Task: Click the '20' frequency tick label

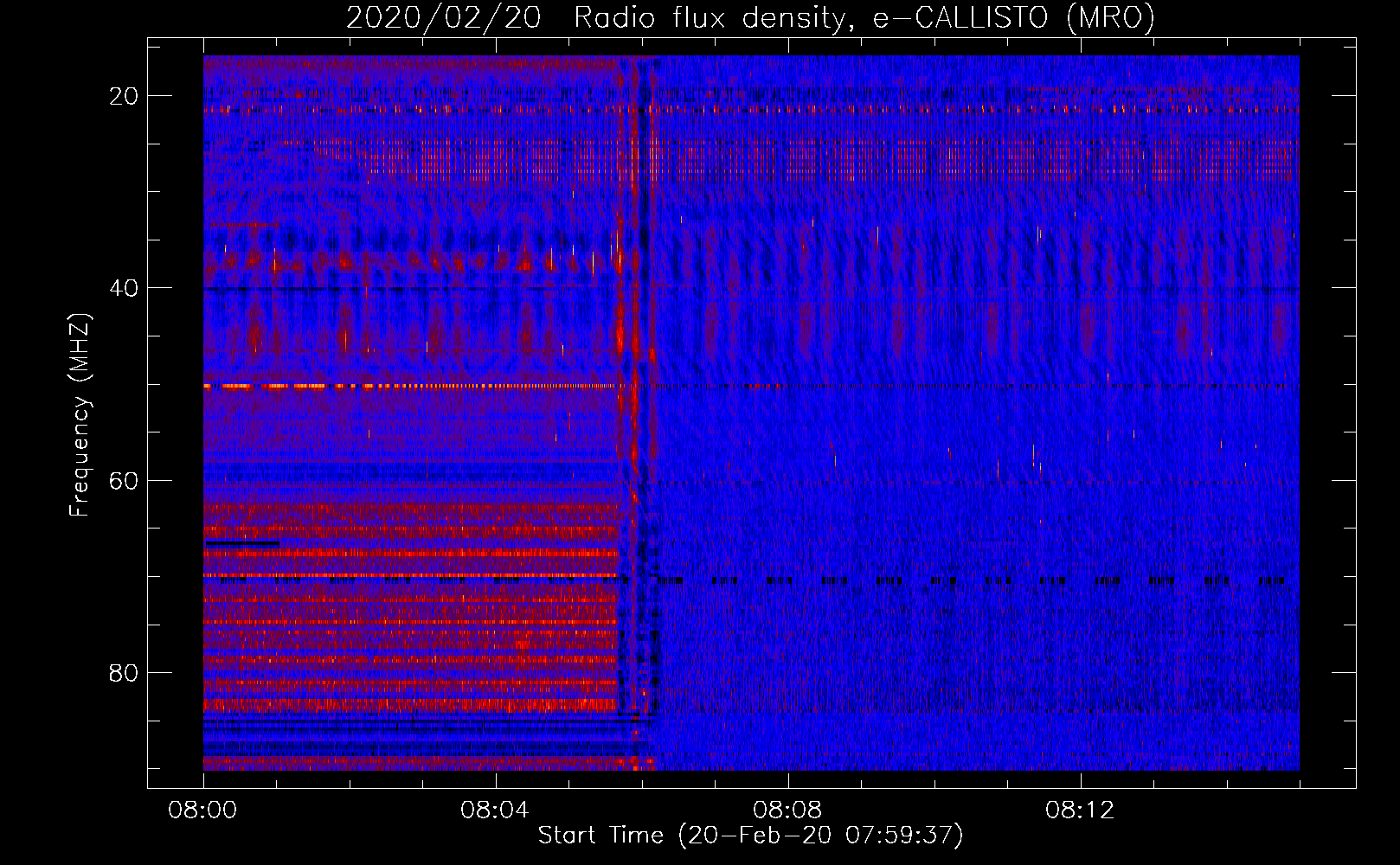Action: 124,96
